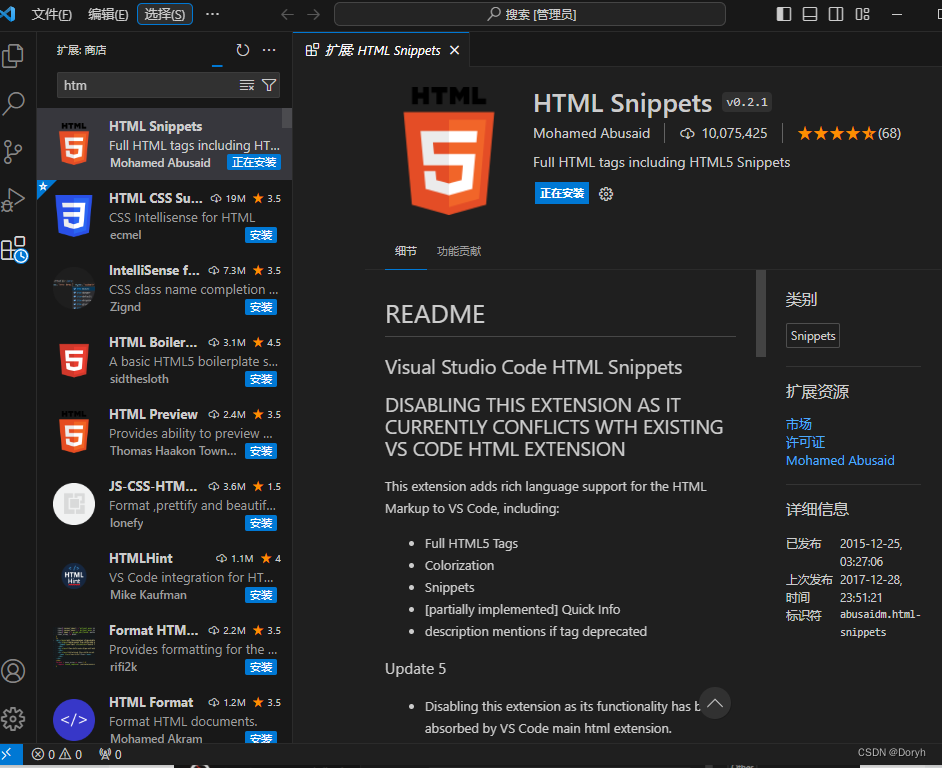Clear the extensions search results

[247, 85]
